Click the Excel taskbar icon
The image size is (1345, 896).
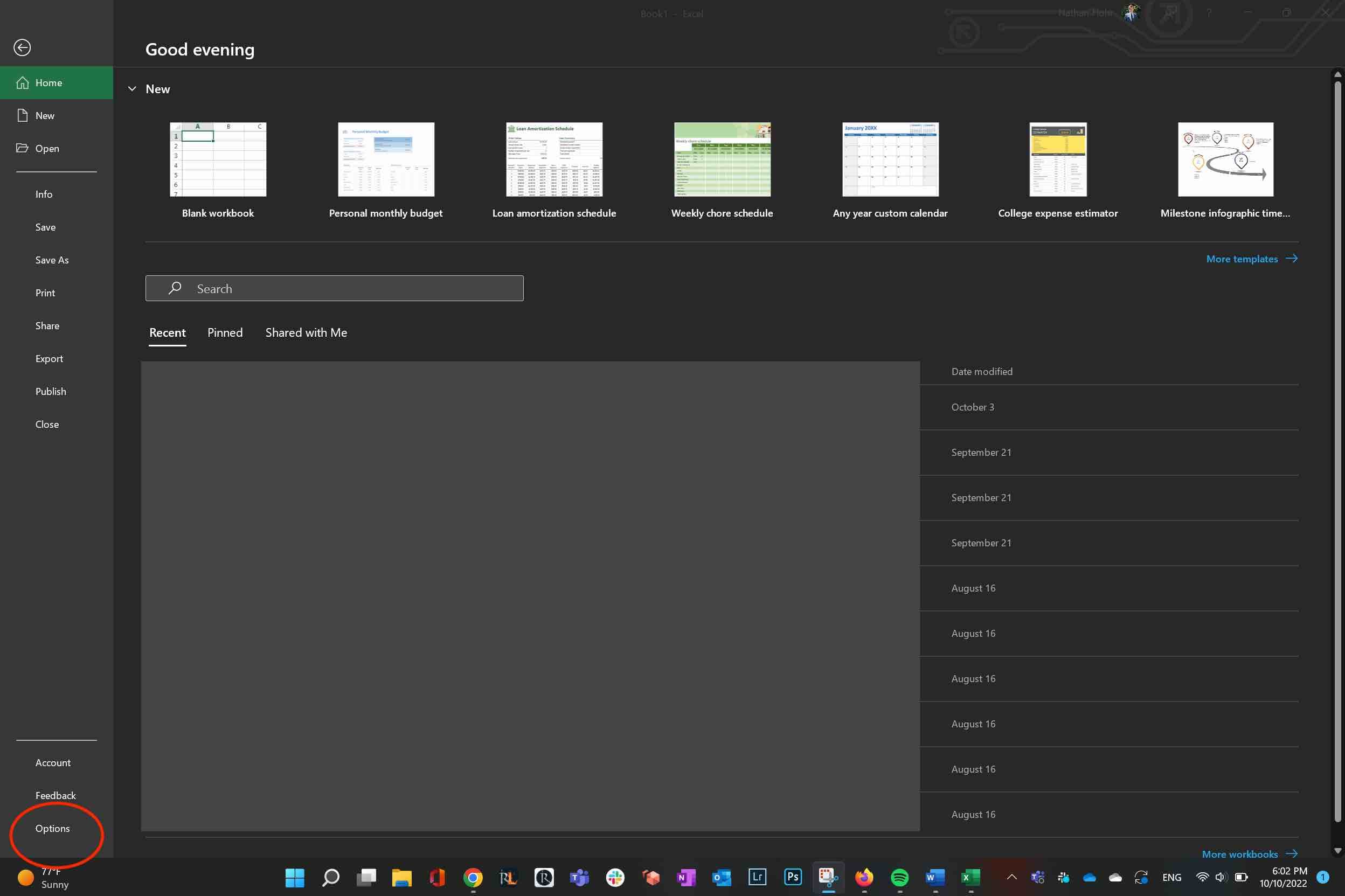pos(969,877)
